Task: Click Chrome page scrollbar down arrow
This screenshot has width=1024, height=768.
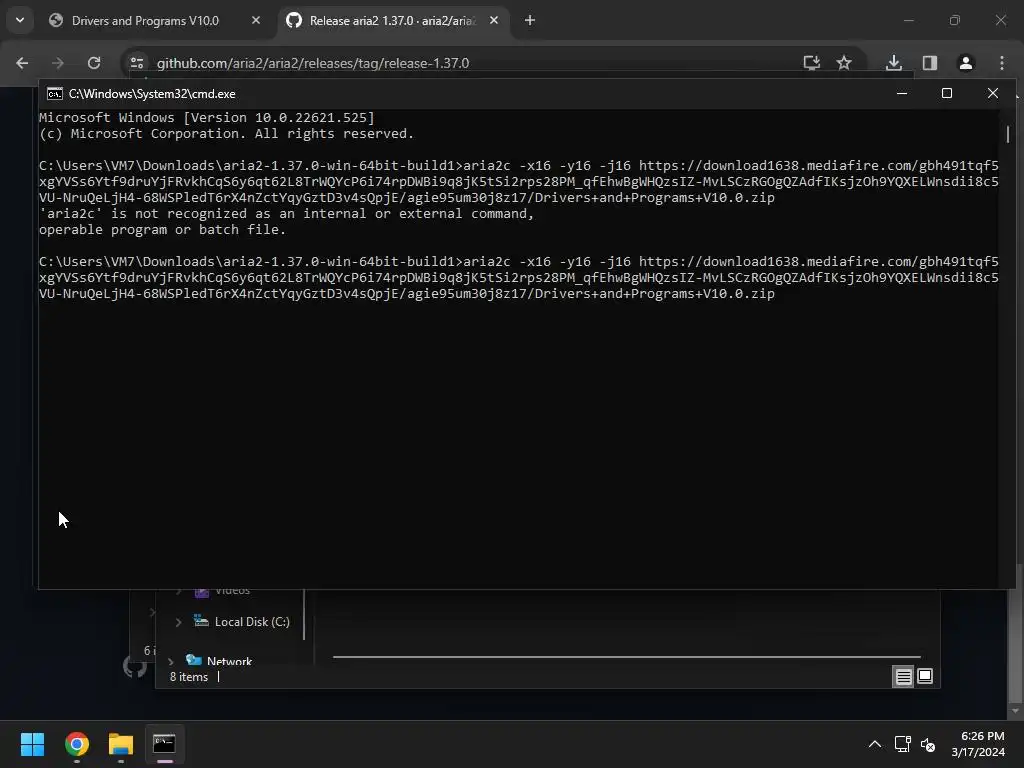Action: coord(1014,711)
